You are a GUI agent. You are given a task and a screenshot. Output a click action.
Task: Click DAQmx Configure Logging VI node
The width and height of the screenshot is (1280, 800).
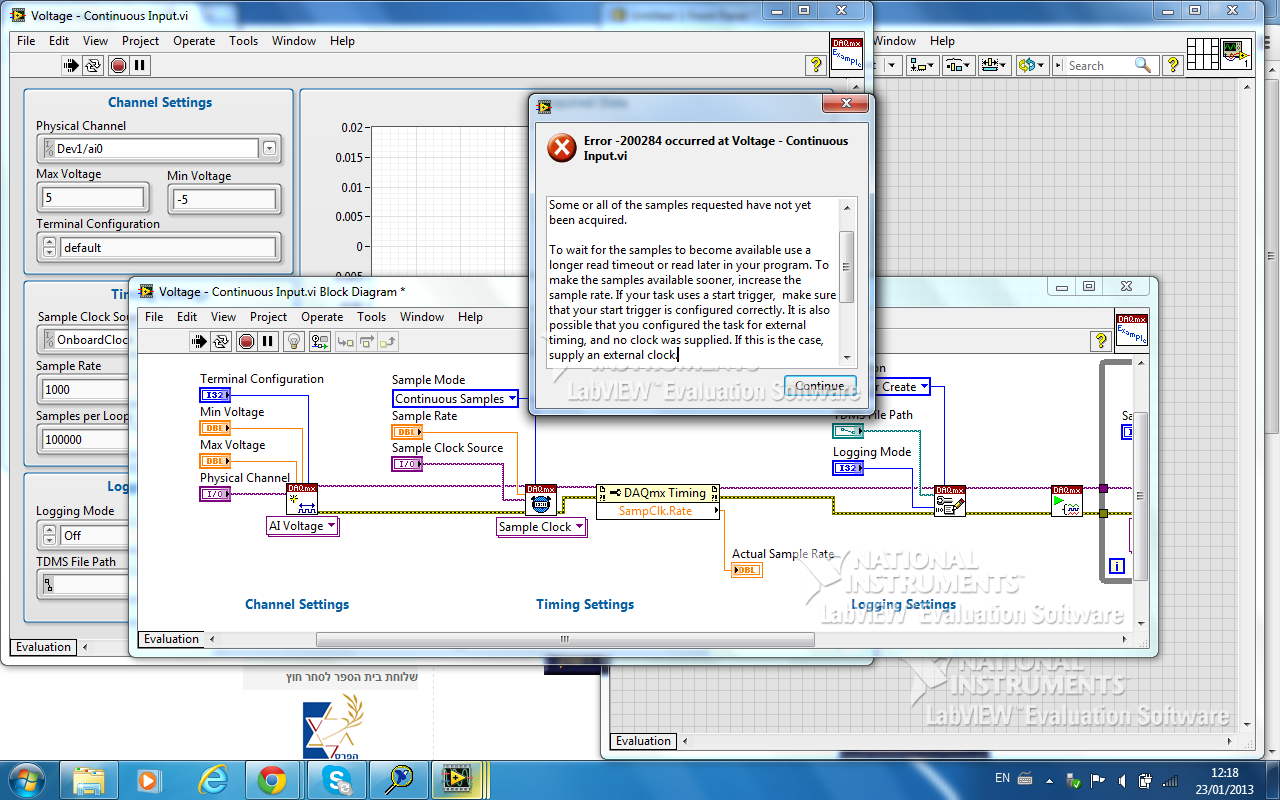[950, 501]
